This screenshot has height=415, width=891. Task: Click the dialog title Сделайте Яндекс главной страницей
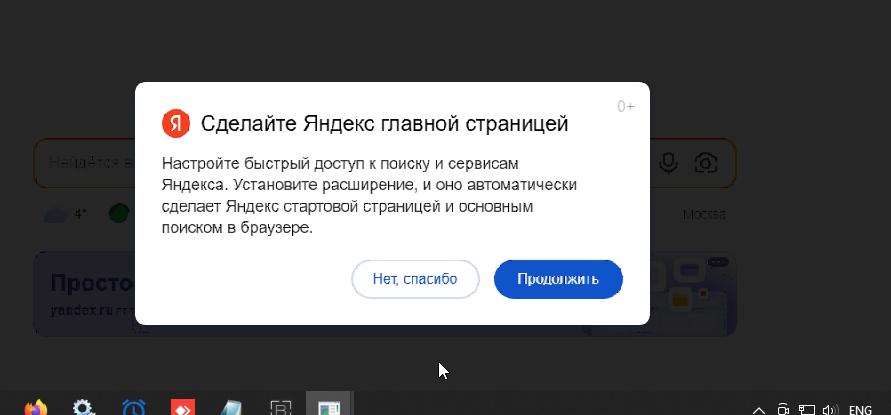click(x=384, y=123)
